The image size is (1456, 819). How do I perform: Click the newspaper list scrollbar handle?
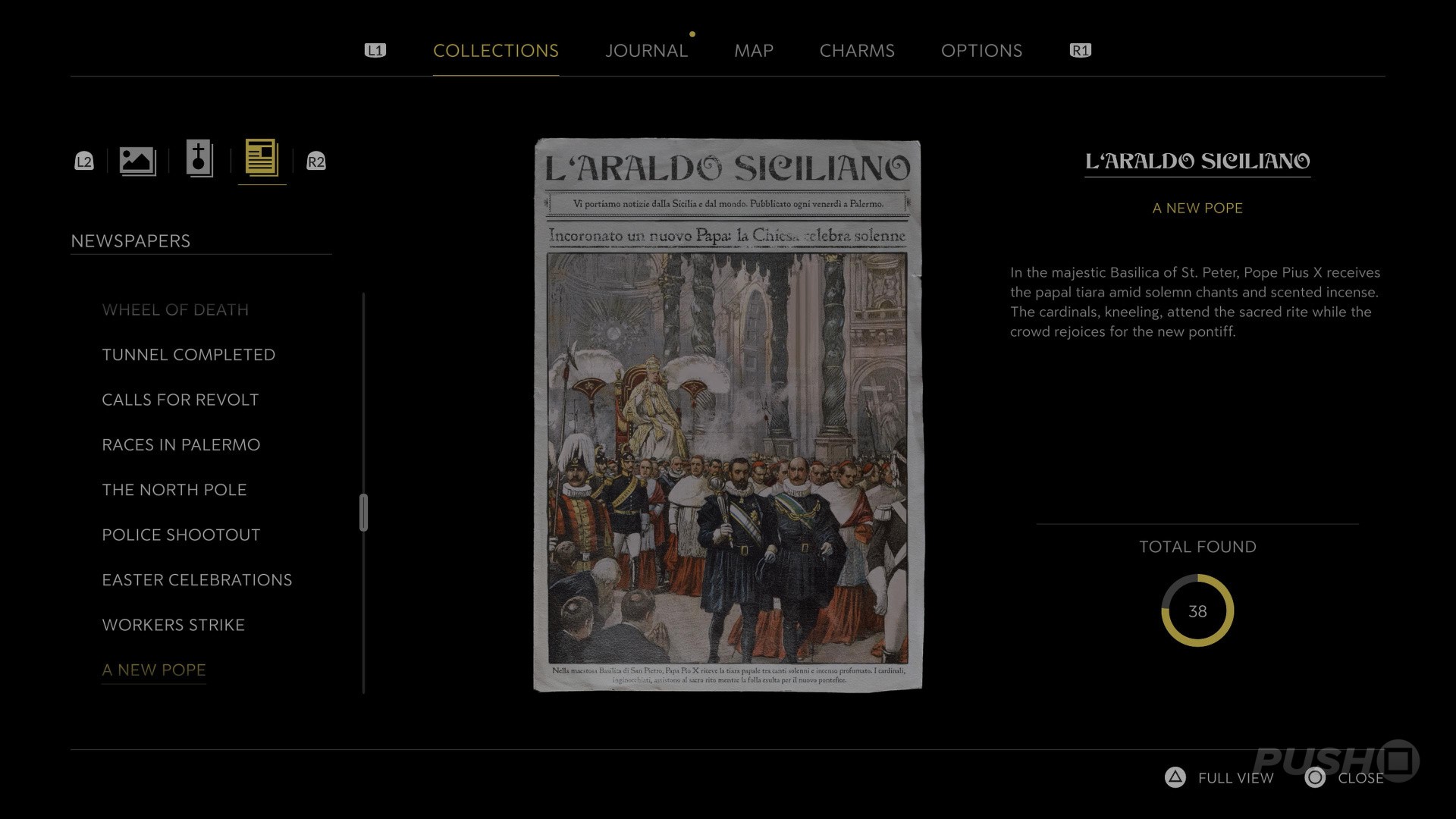pyautogui.click(x=363, y=513)
